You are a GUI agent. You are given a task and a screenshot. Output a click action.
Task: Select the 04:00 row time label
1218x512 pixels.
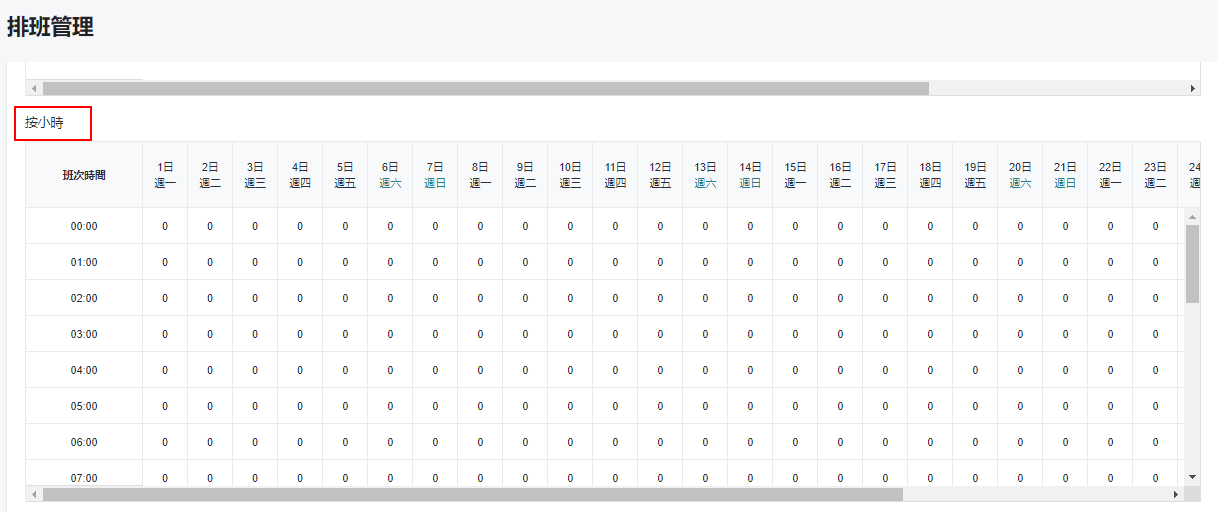[x=84, y=370]
